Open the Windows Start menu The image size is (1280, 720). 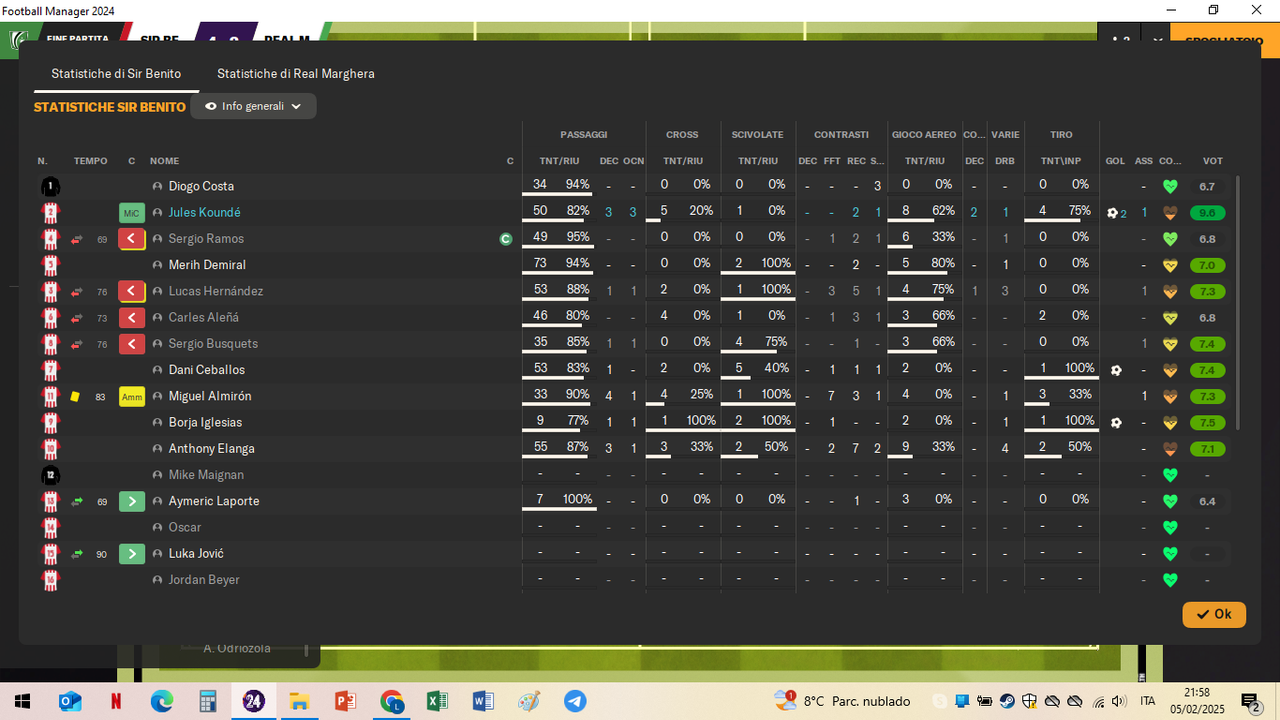[x=22, y=701]
